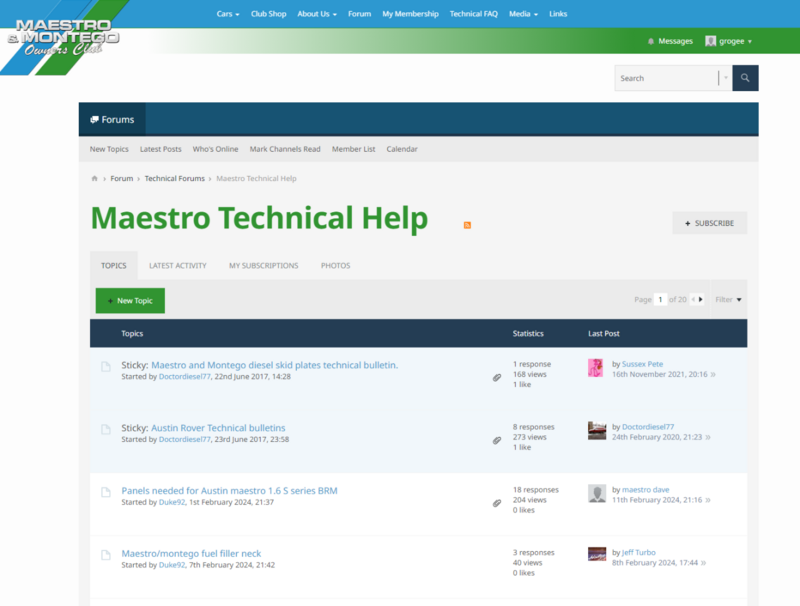
Task: Click the search magnifier button
Action: pyautogui.click(x=745, y=78)
